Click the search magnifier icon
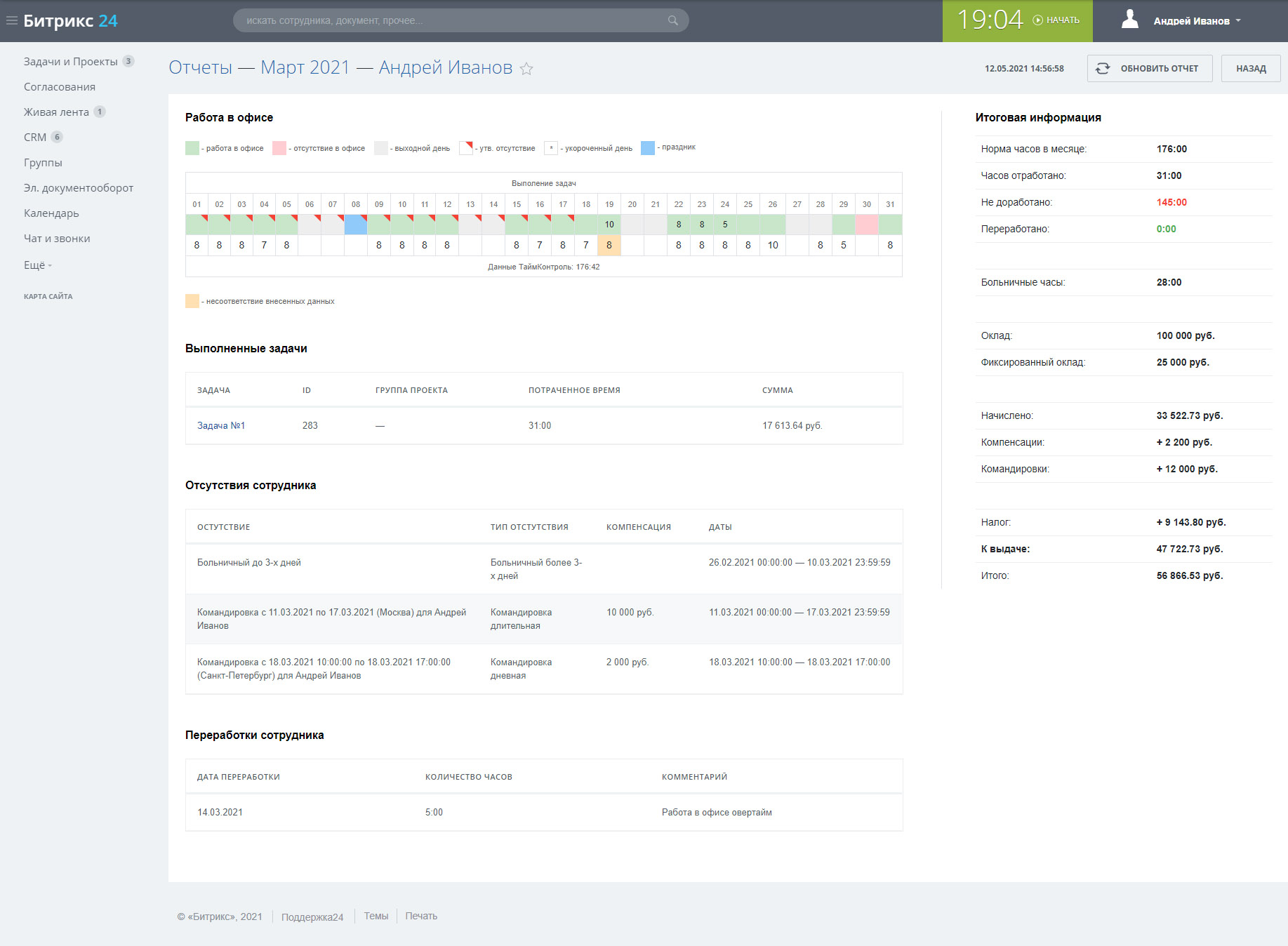Viewport: 1288px width, 946px height. 672,20
